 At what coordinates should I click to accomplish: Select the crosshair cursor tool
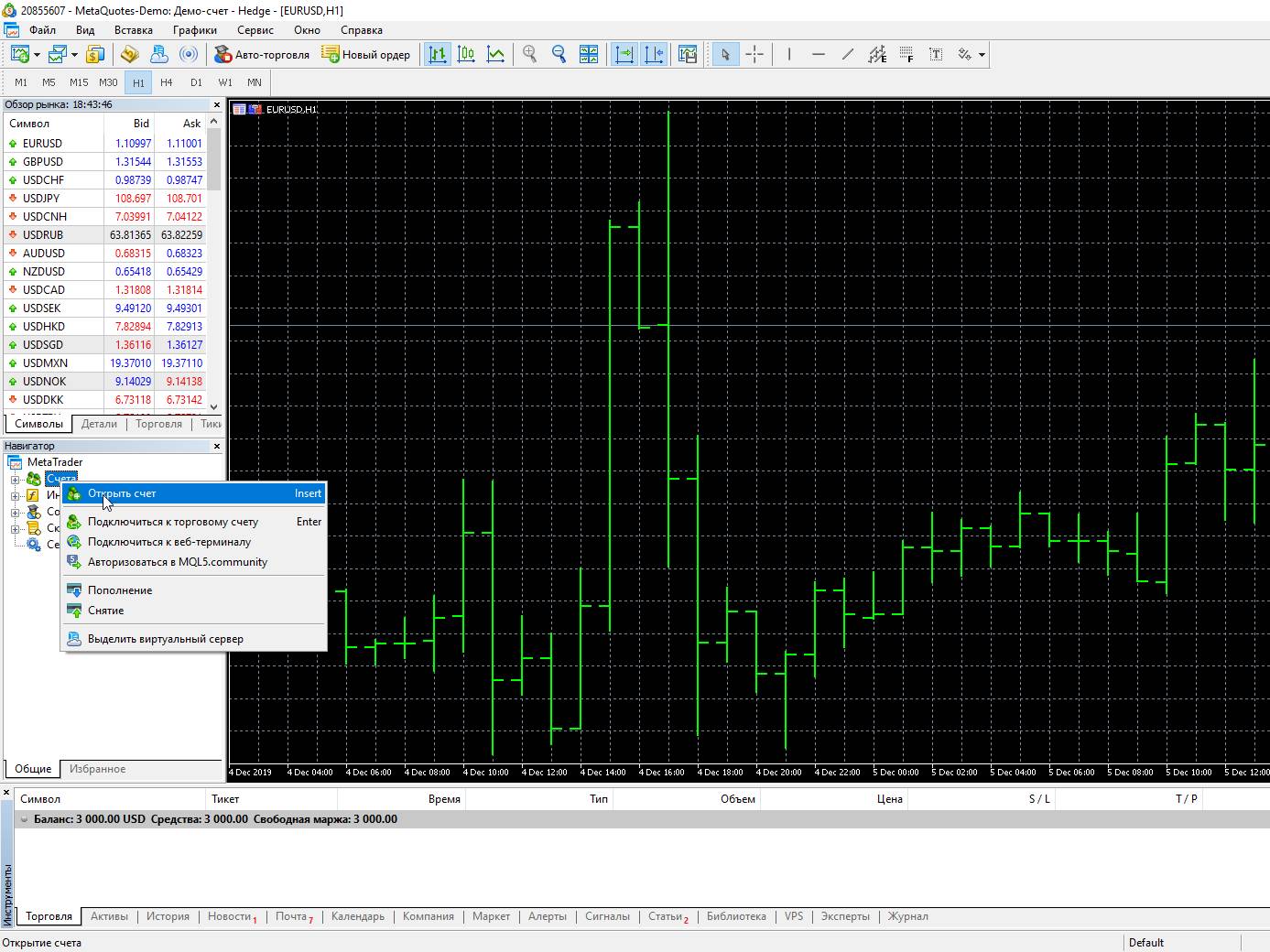click(x=754, y=55)
